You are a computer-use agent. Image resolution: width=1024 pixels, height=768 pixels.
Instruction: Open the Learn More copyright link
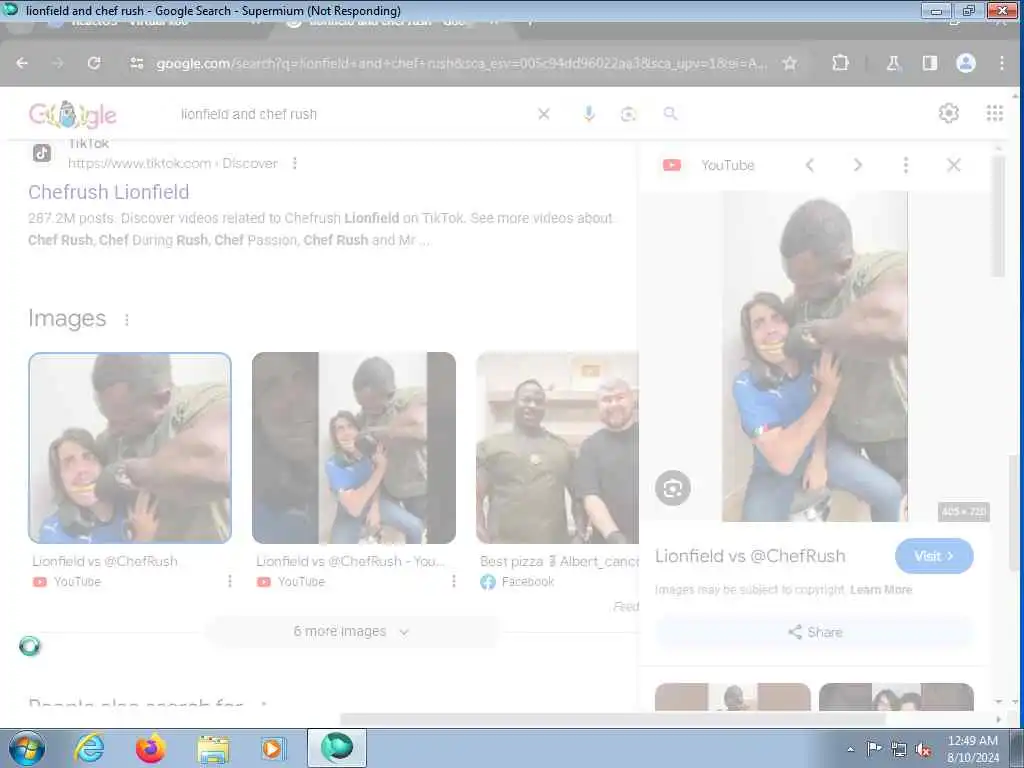[880, 590]
